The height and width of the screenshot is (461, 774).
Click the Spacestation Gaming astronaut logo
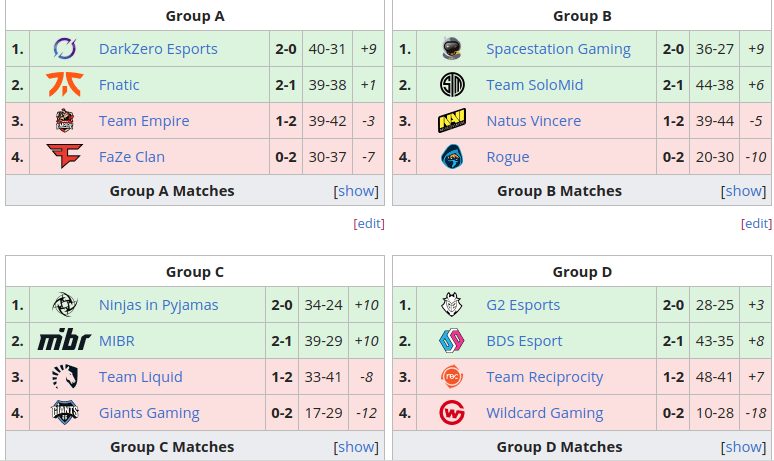click(451, 49)
